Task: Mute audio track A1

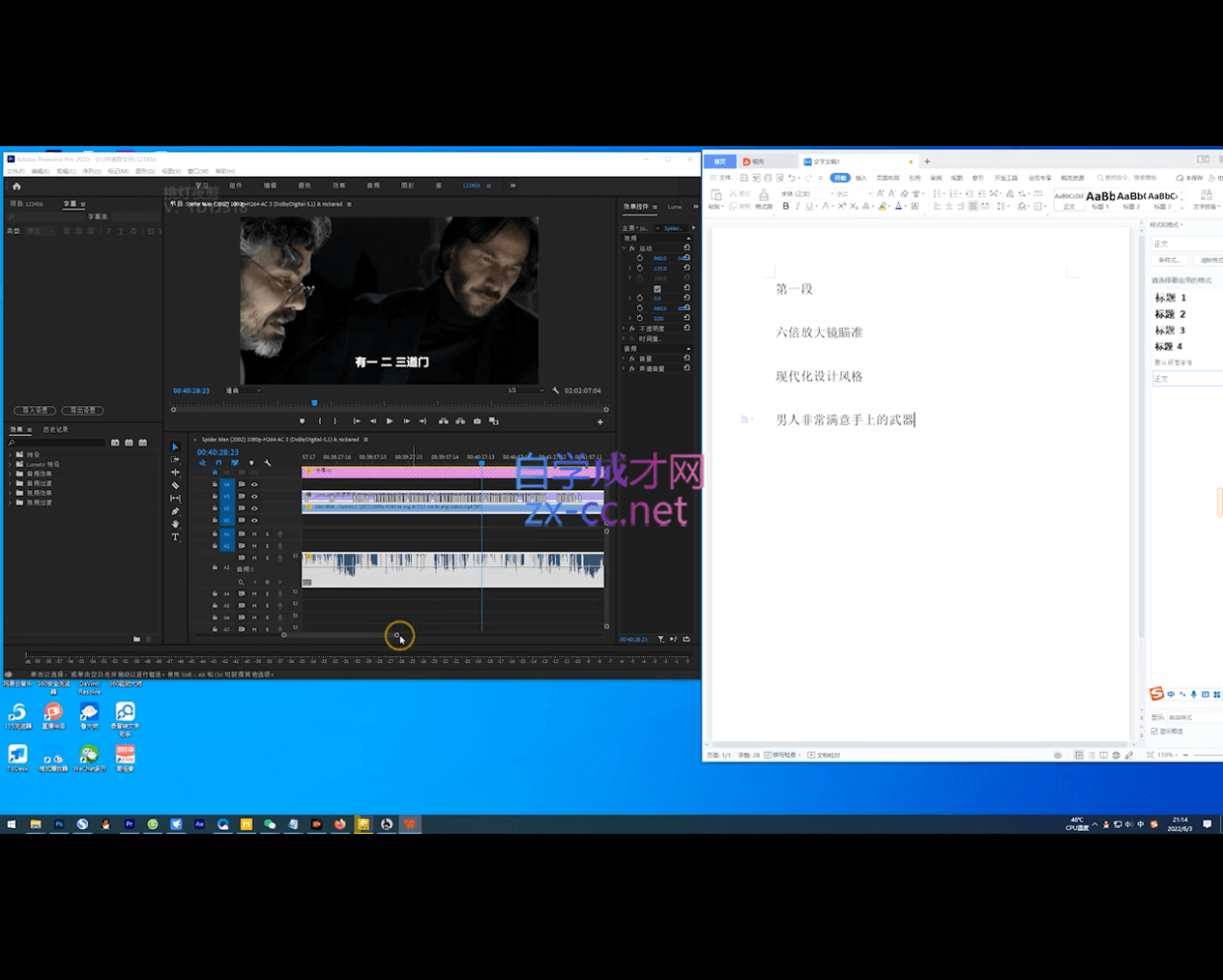Action: pyautogui.click(x=254, y=534)
